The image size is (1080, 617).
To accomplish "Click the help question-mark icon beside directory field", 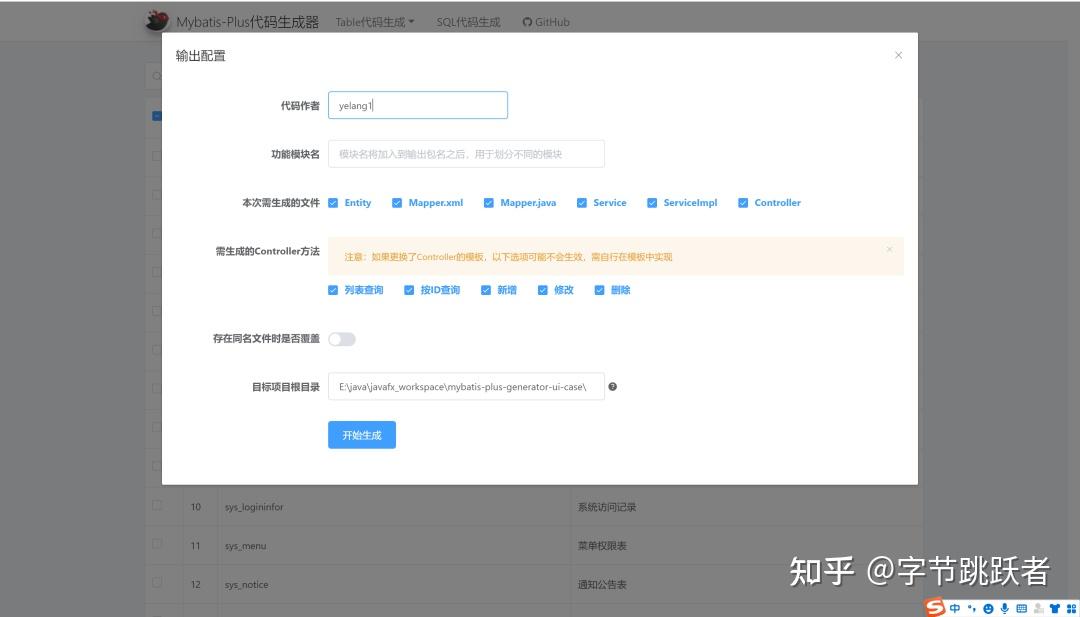I will 613,386.
